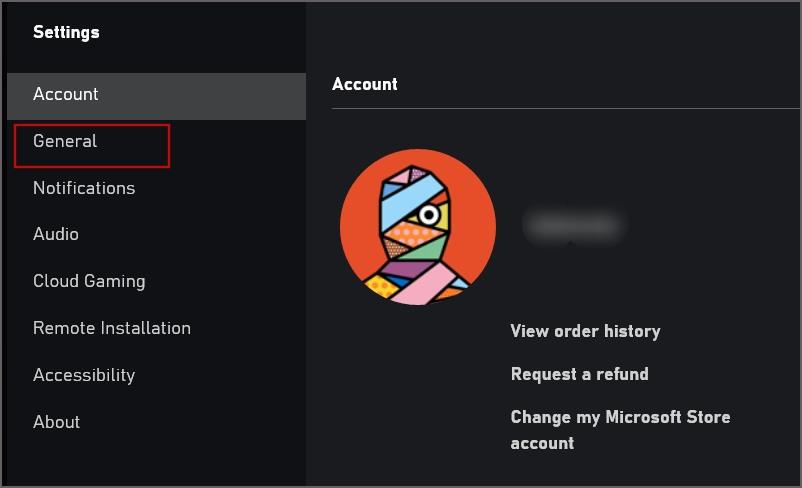
Task: Click the blurred gamertag name
Action: (x=573, y=225)
